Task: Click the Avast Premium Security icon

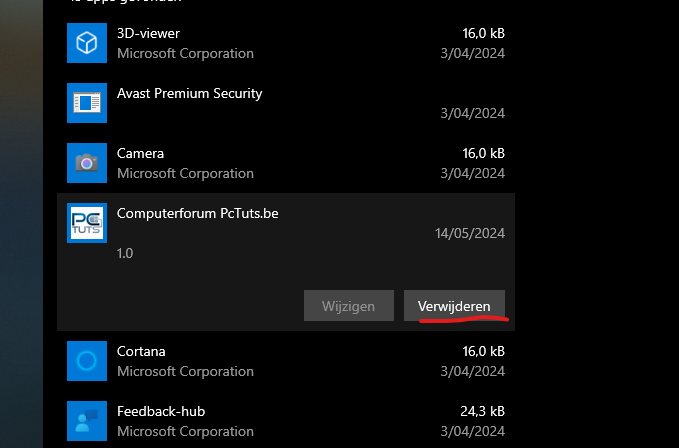Action: 87,103
